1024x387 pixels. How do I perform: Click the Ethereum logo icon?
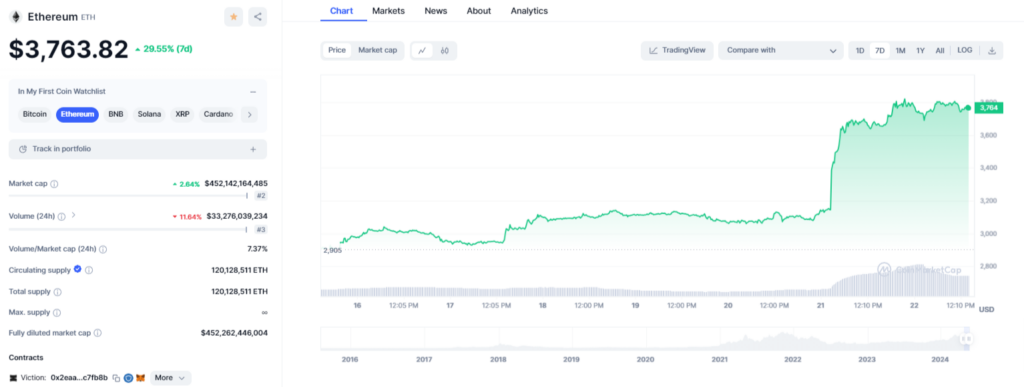coord(16,17)
